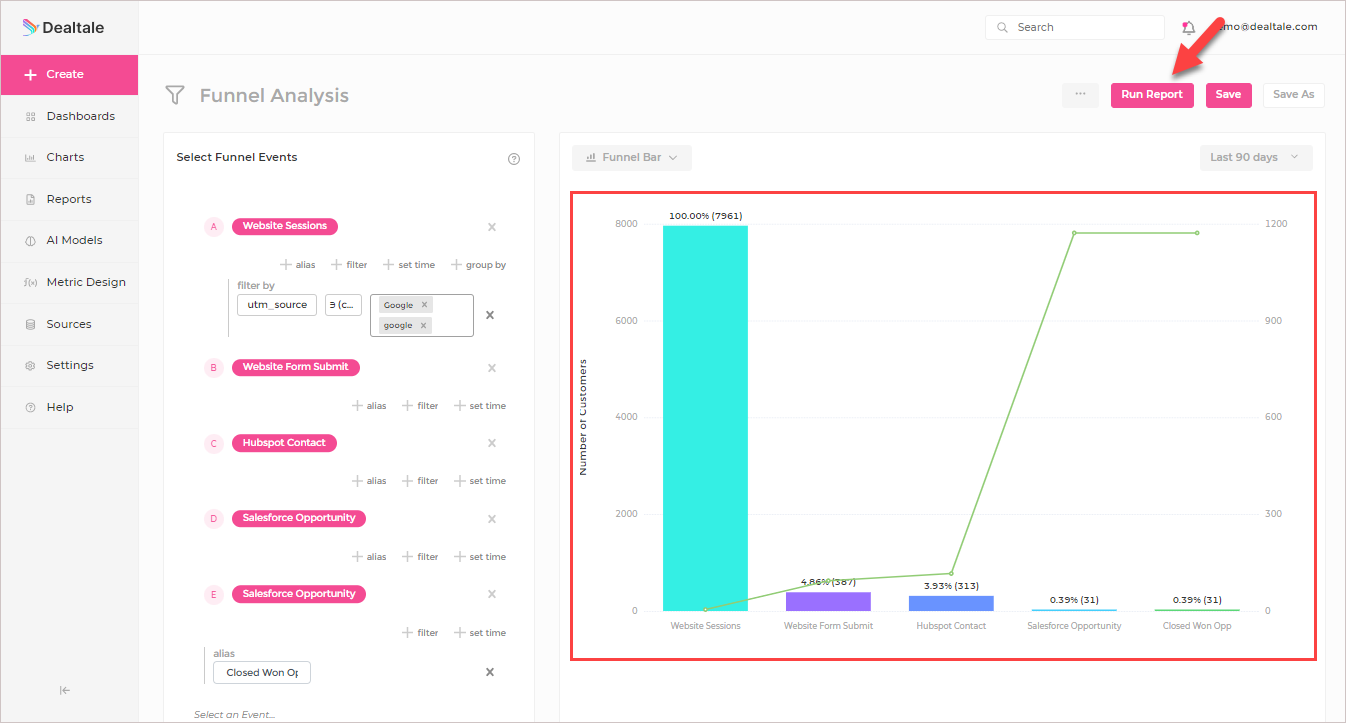Open Help from the sidebar
This screenshot has width=1346, height=723.
coord(69,407)
